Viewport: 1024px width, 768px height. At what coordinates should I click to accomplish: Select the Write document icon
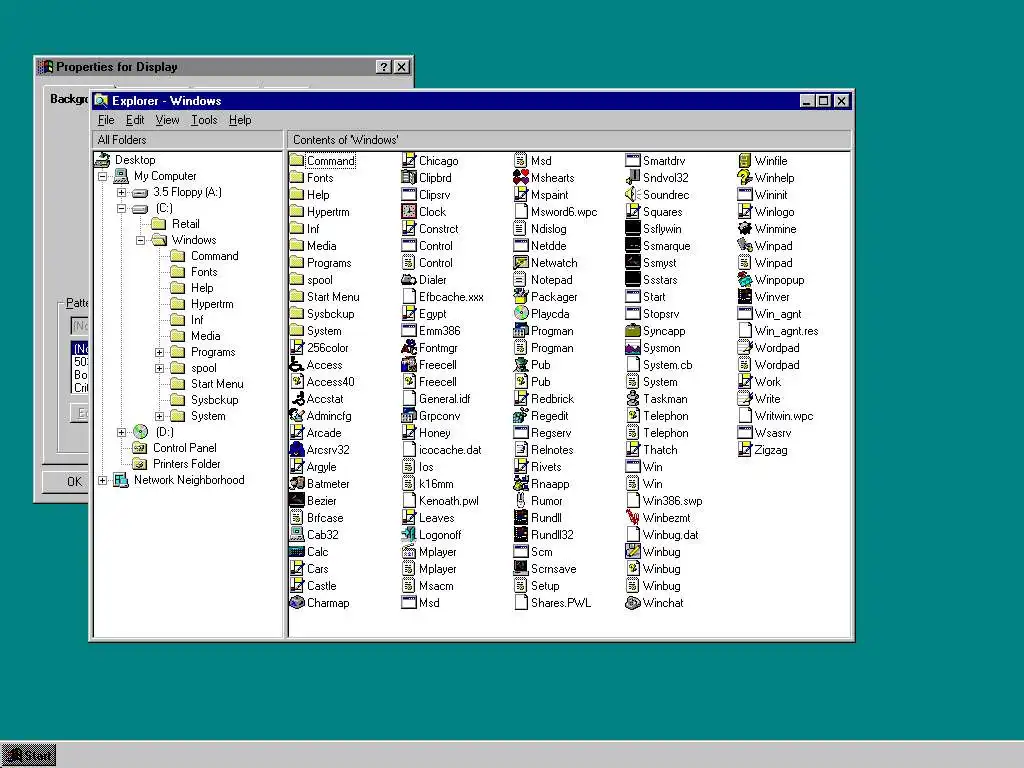point(744,398)
